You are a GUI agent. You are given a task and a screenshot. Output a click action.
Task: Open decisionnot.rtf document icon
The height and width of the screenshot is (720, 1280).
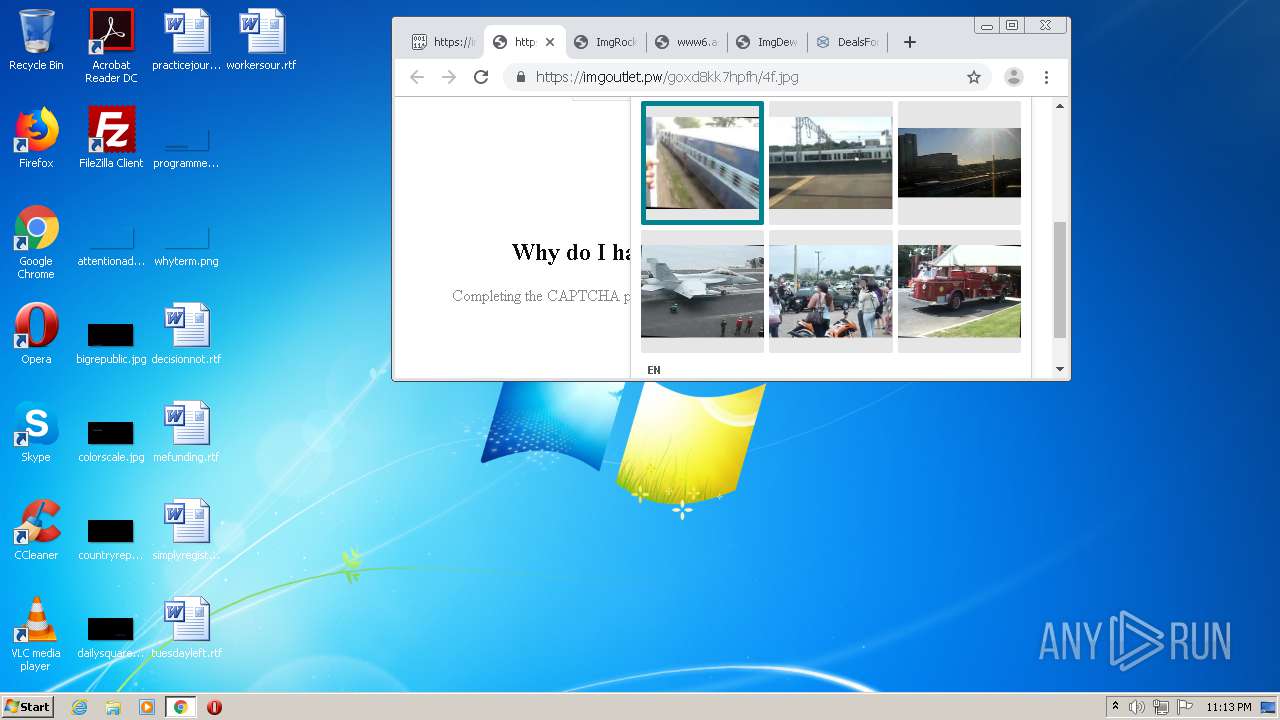186,334
